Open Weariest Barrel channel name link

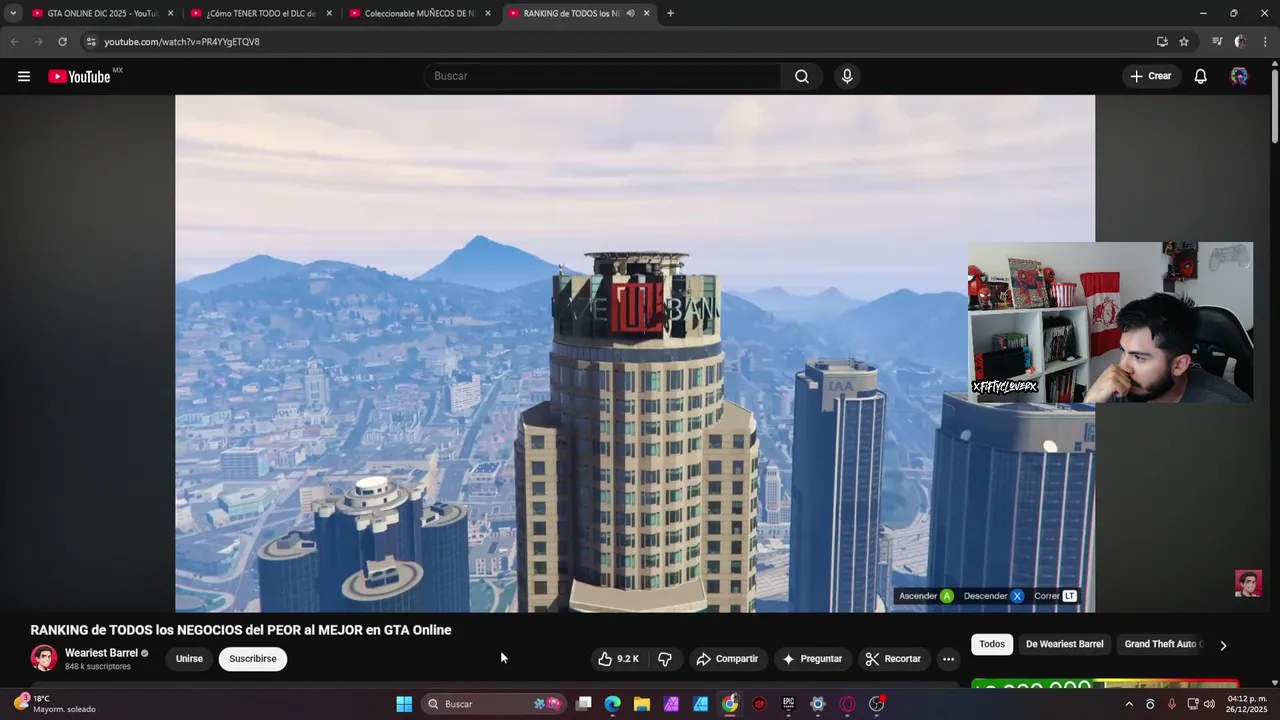click(101, 653)
